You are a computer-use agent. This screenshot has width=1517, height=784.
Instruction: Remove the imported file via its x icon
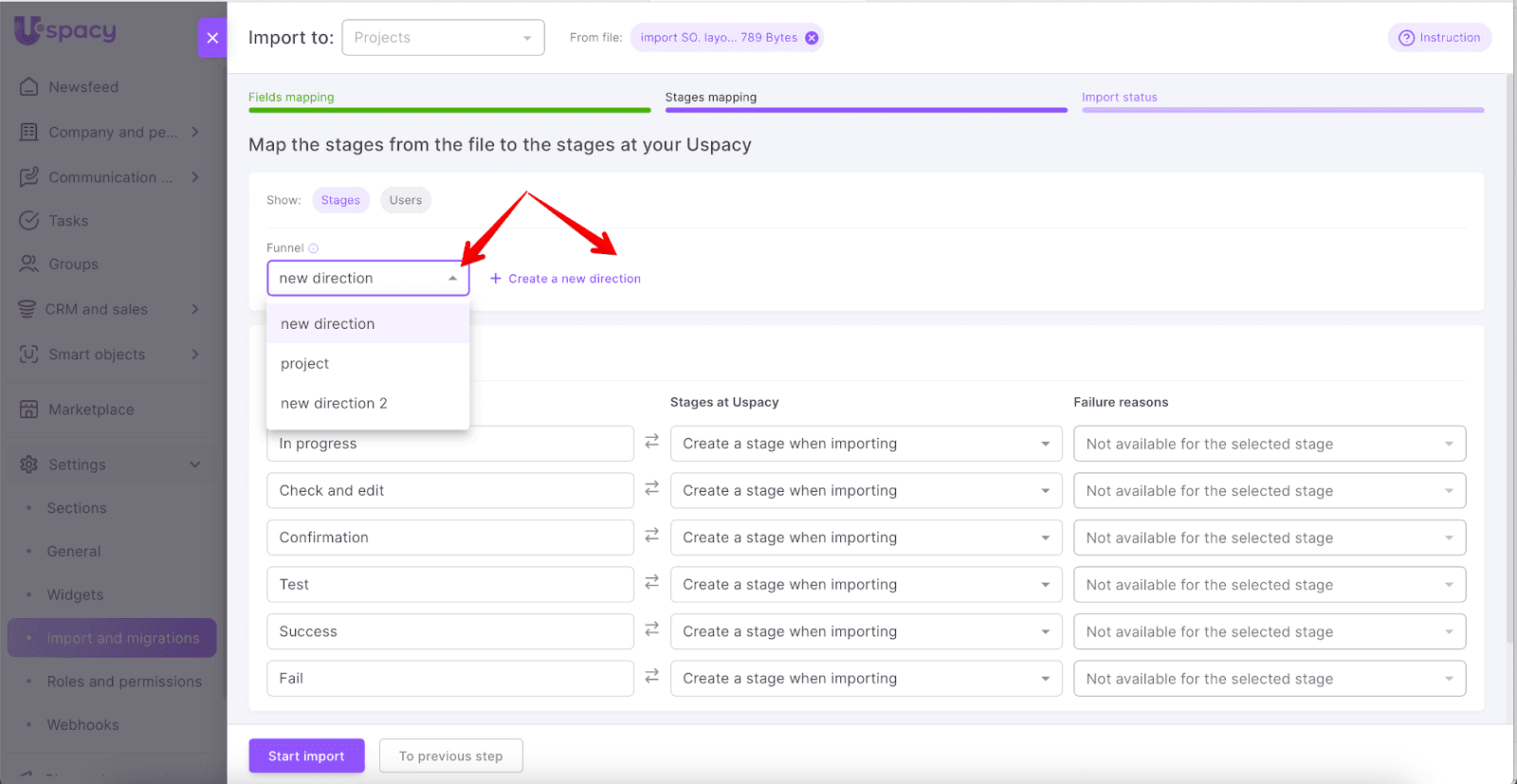[812, 38]
